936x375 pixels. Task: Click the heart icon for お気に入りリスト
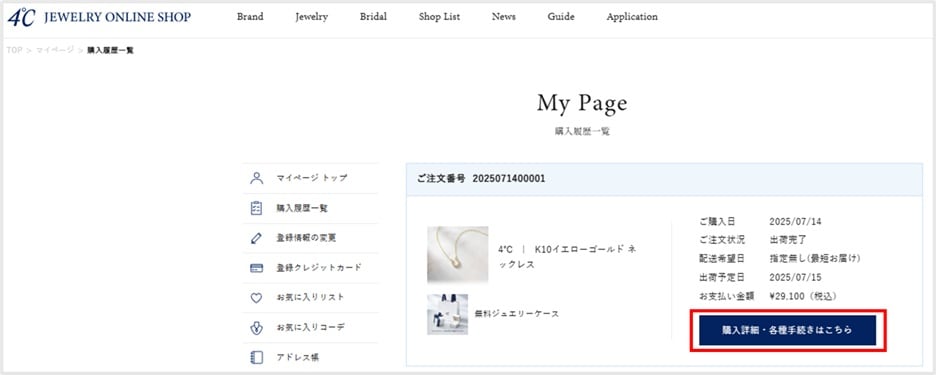coord(256,297)
